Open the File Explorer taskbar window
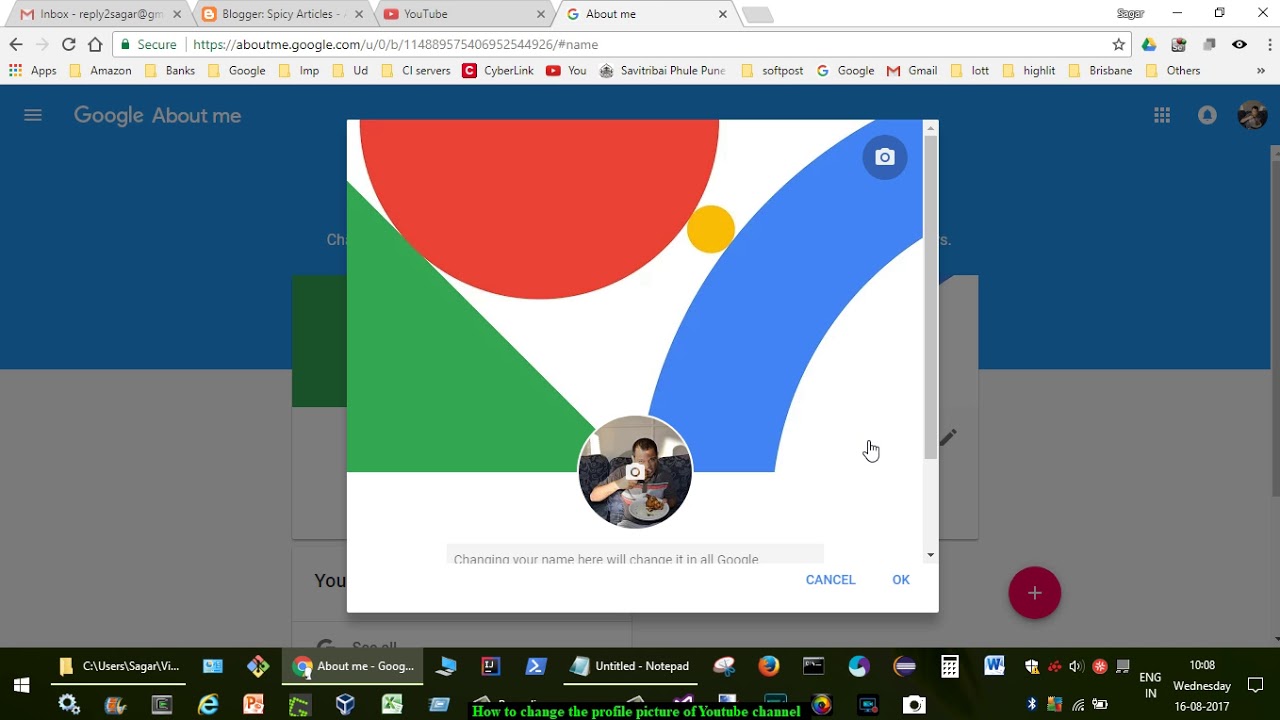Screen dimensions: 1280x720 [118, 666]
